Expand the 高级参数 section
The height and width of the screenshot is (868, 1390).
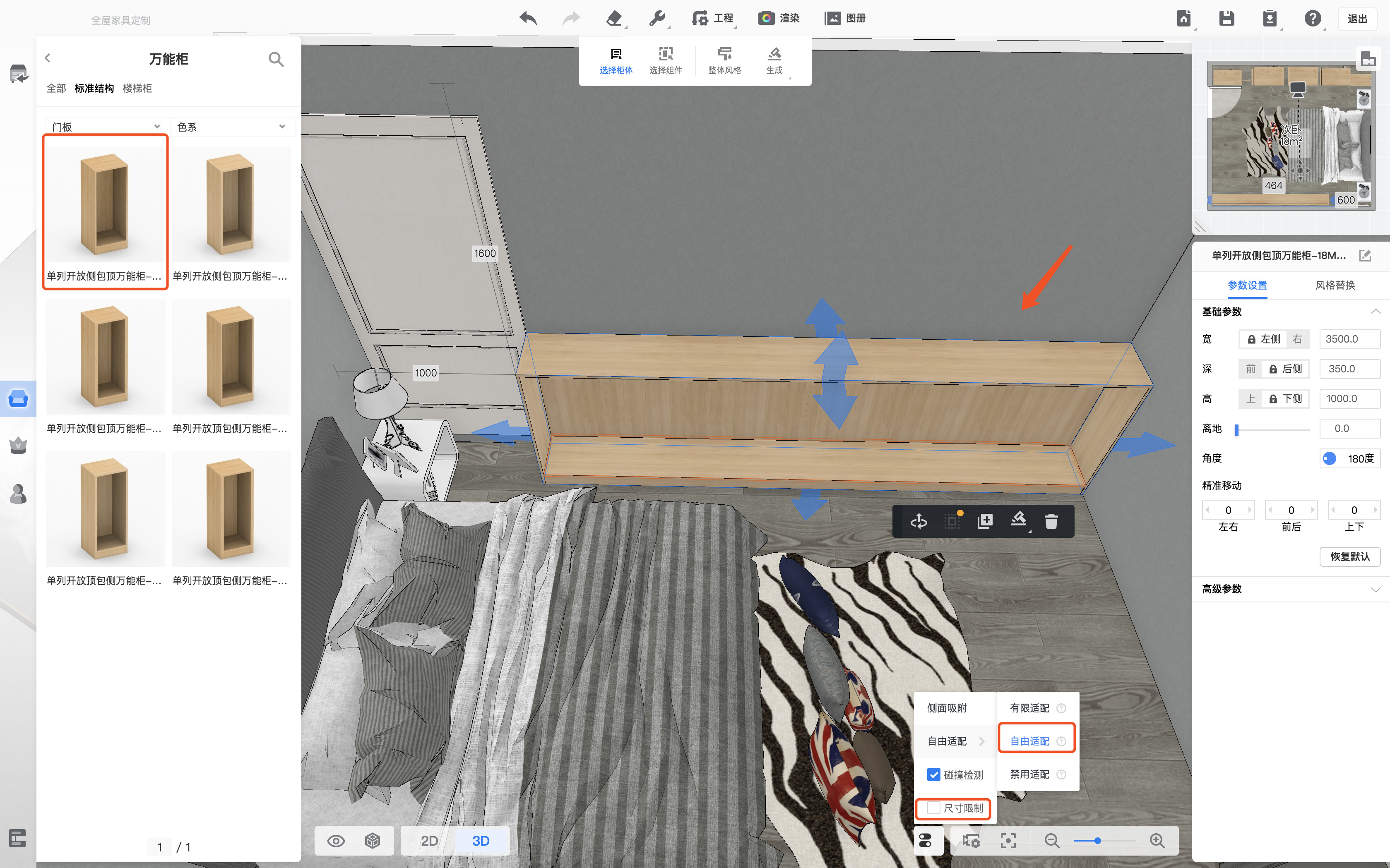tap(1289, 589)
